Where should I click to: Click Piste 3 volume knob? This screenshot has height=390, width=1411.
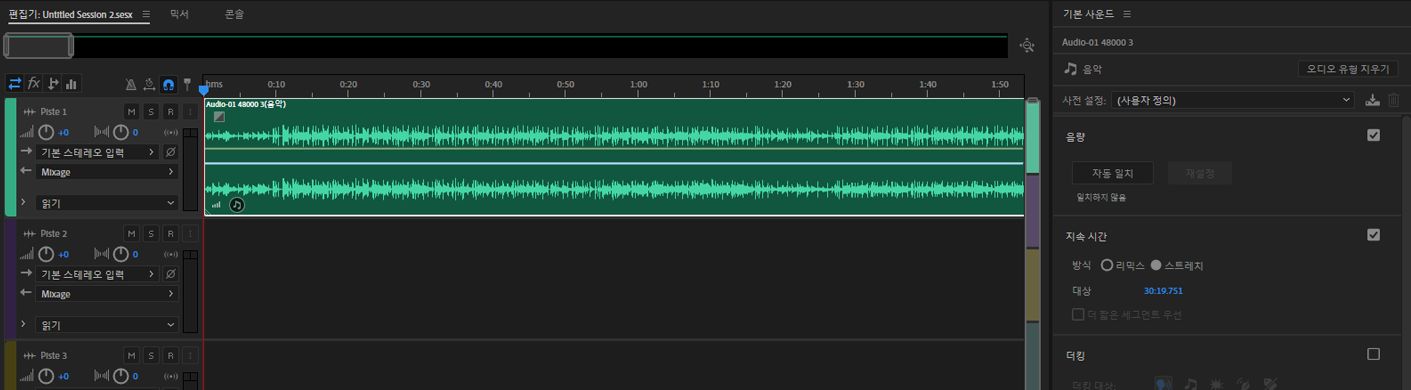(x=45, y=376)
